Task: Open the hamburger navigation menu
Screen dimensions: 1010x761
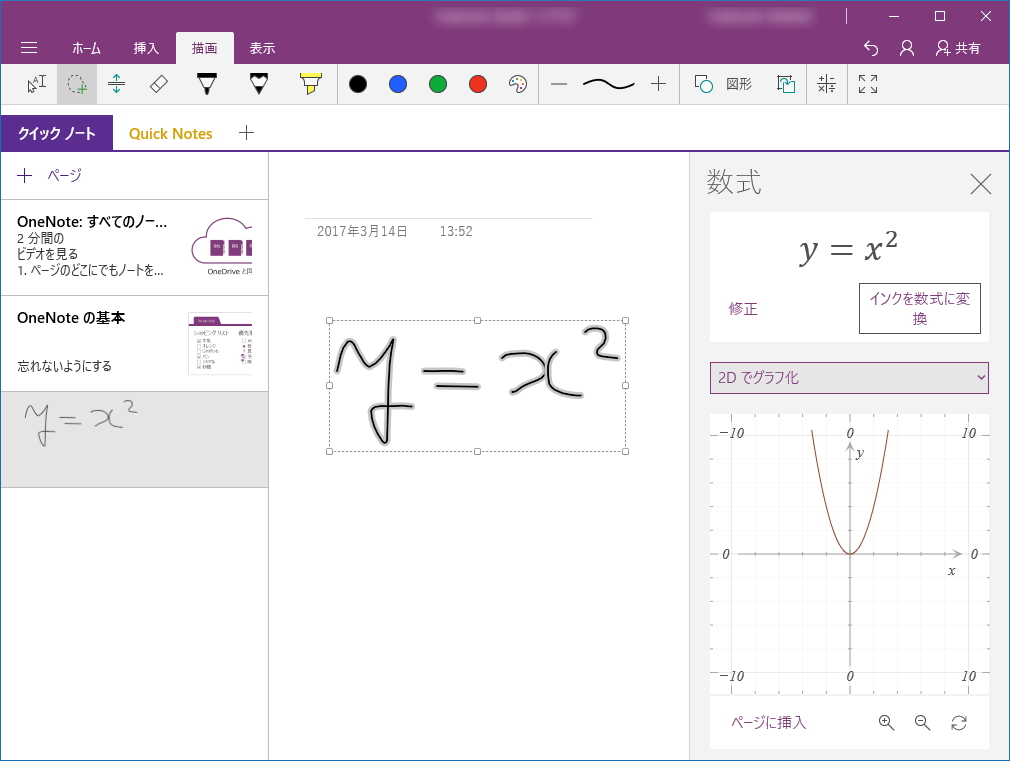Action: (28, 47)
